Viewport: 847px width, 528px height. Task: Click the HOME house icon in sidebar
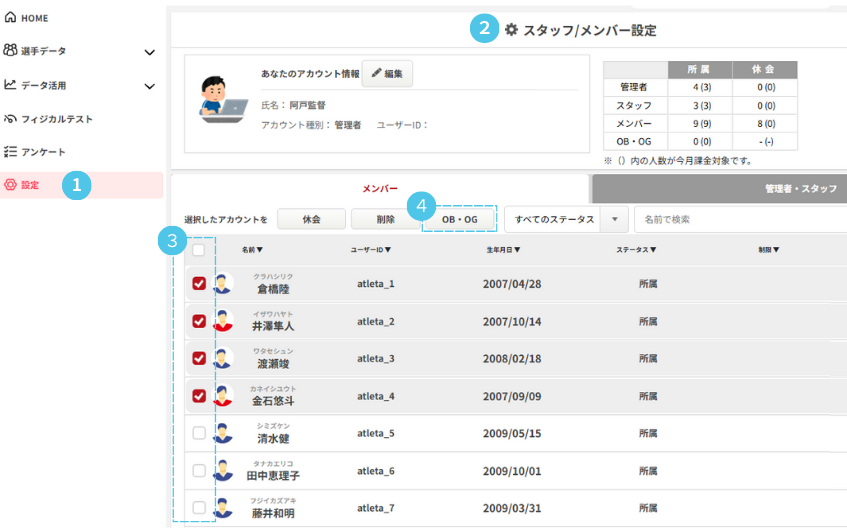point(10,18)
